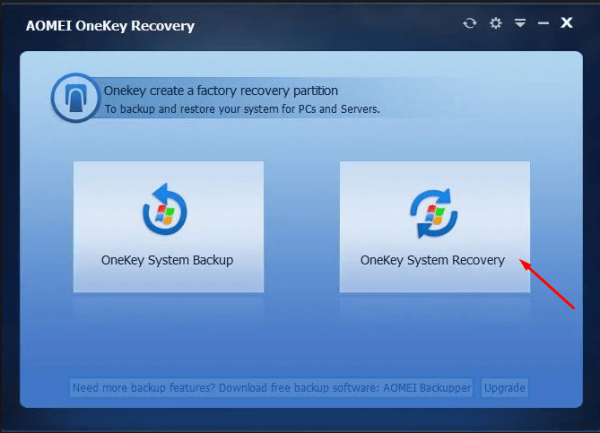
Task: Start OneKey System Recovery
Action: pyautogui.click(x=435, y=227)
